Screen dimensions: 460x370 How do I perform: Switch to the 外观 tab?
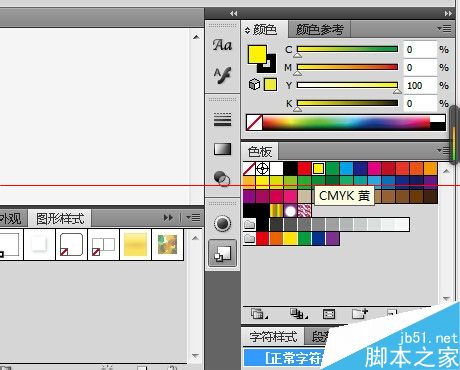pyautogui.click(x=11, y=219)
